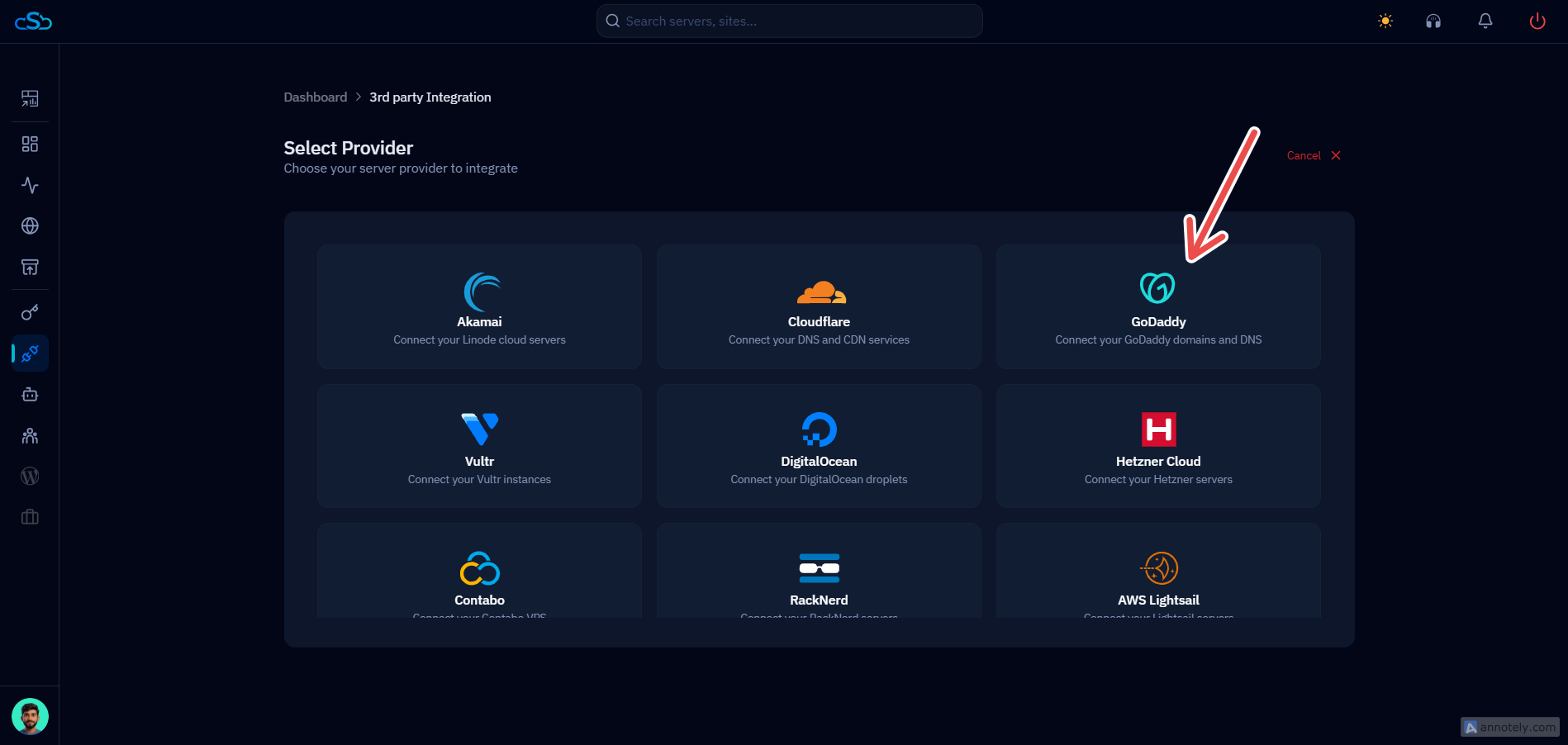Open the notifications bell
The width and height of the screenshot is (1568, 745).
click(x=1485, y=21)
